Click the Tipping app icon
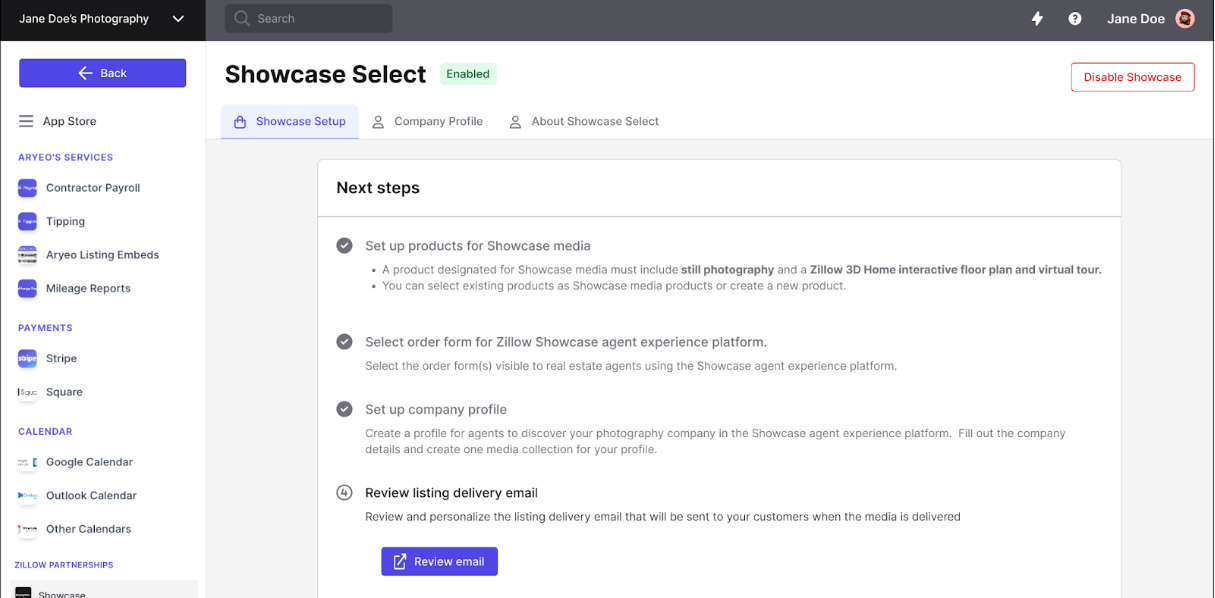The height and width of the screenshot is (598, 1215). point(27,221)
